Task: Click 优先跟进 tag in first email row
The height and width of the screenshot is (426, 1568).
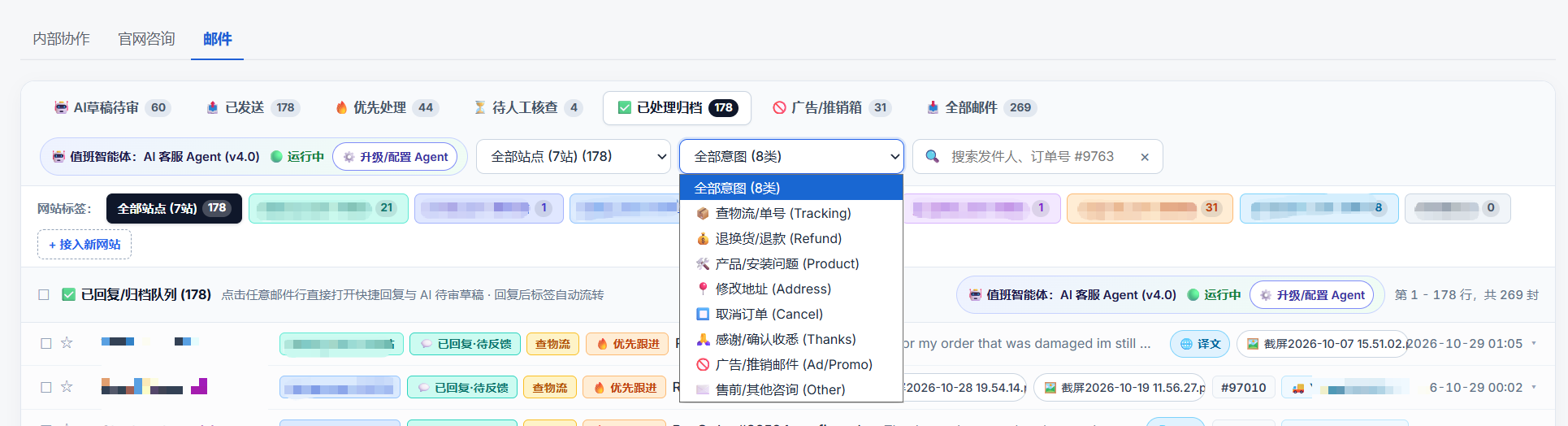Action: [x=627, y=344]
